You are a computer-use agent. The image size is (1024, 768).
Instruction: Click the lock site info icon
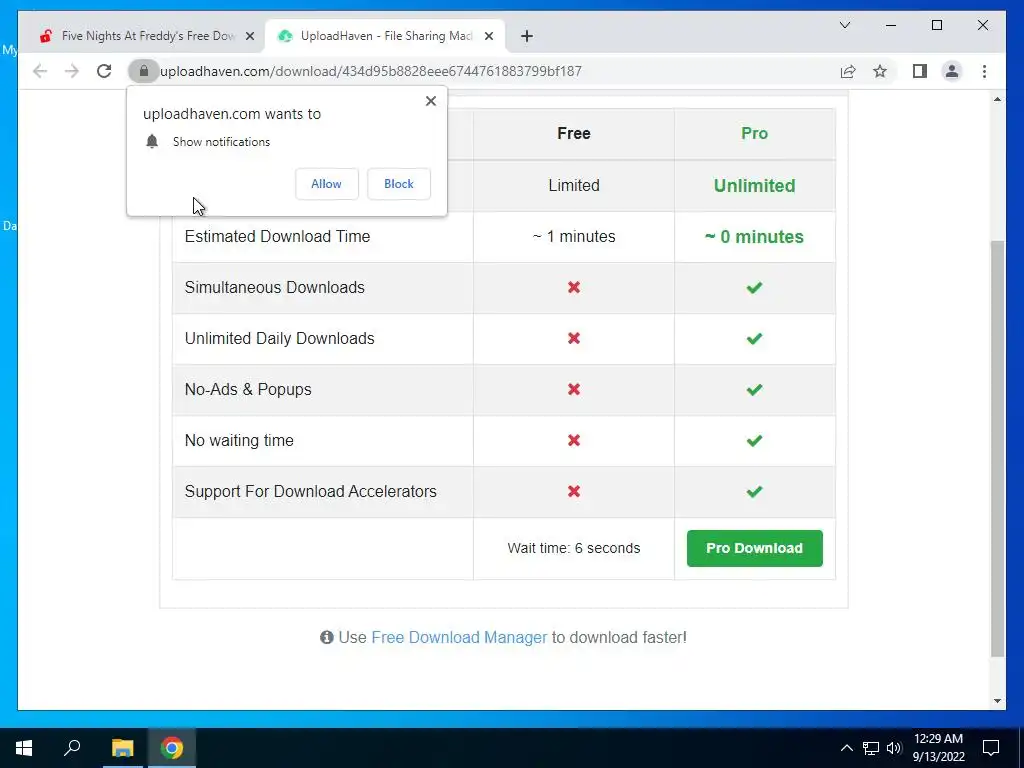point(144,71)
